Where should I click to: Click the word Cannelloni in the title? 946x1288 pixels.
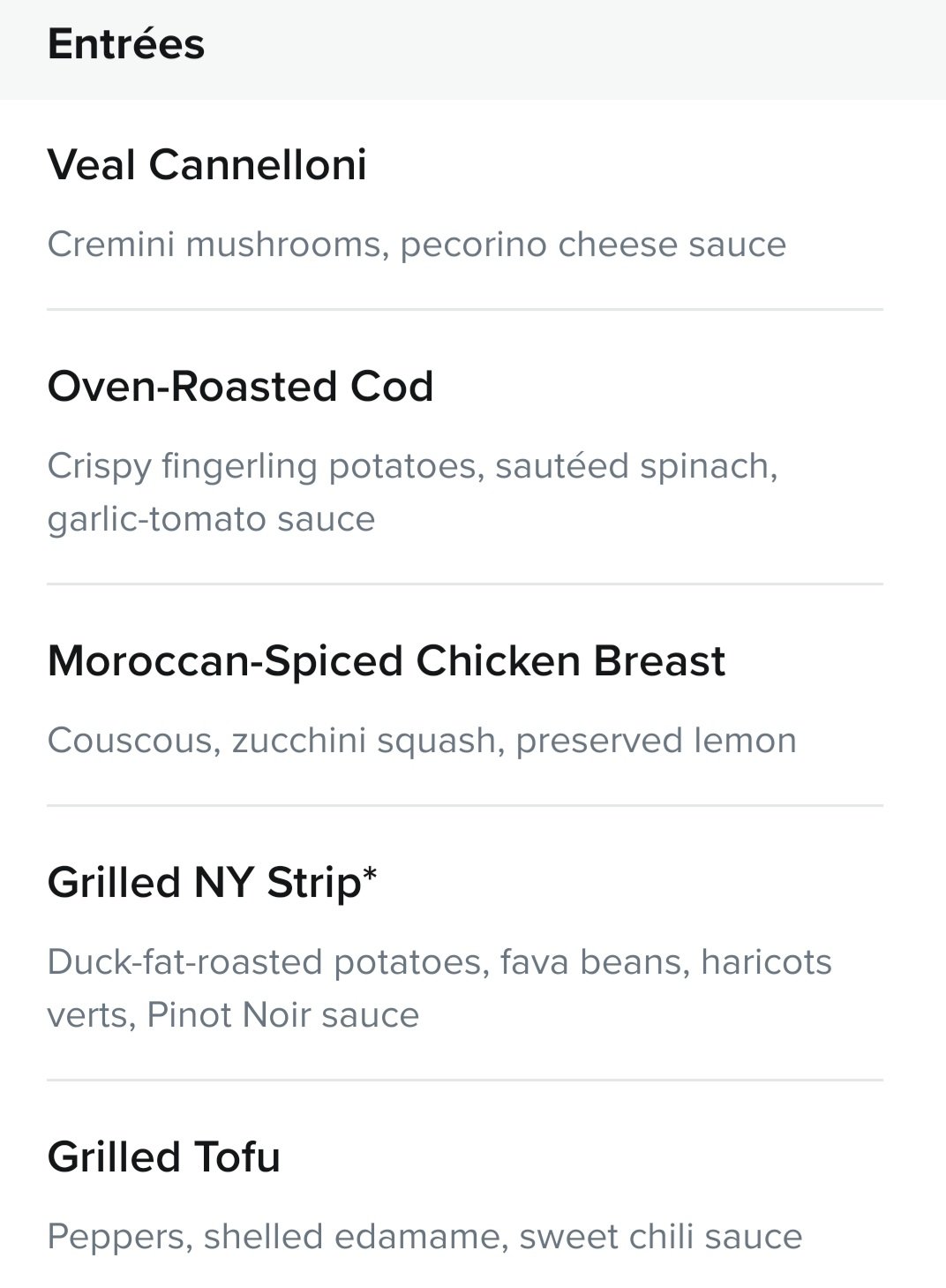coord(258,165)
